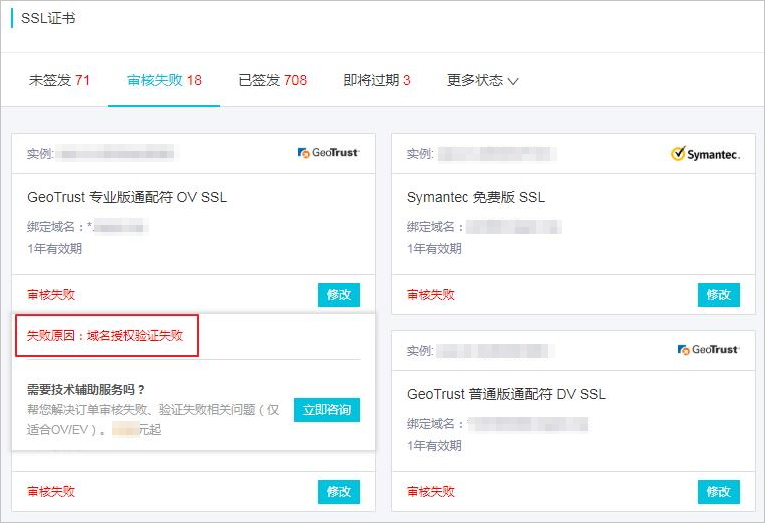Click 1年有效期 on GeoTrust OV SSL card
Image resolution: width=765 pixels, height=523 pixels.
[x=54, y=249]
